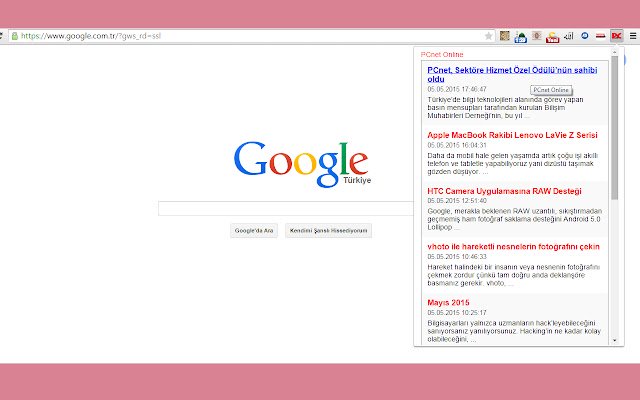Click the Google'da Ara button
Viewport: 640px width, 400px height.
(x=254, y=231)
